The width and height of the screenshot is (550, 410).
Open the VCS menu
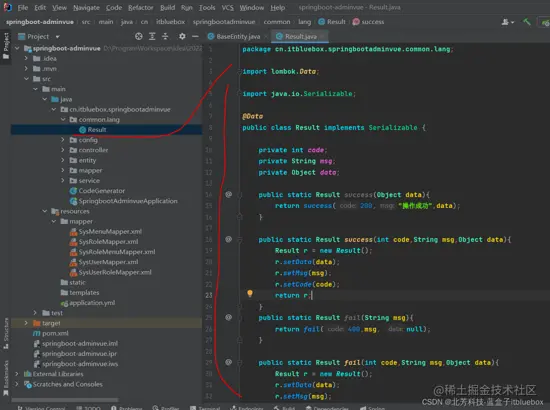(227, 7)
